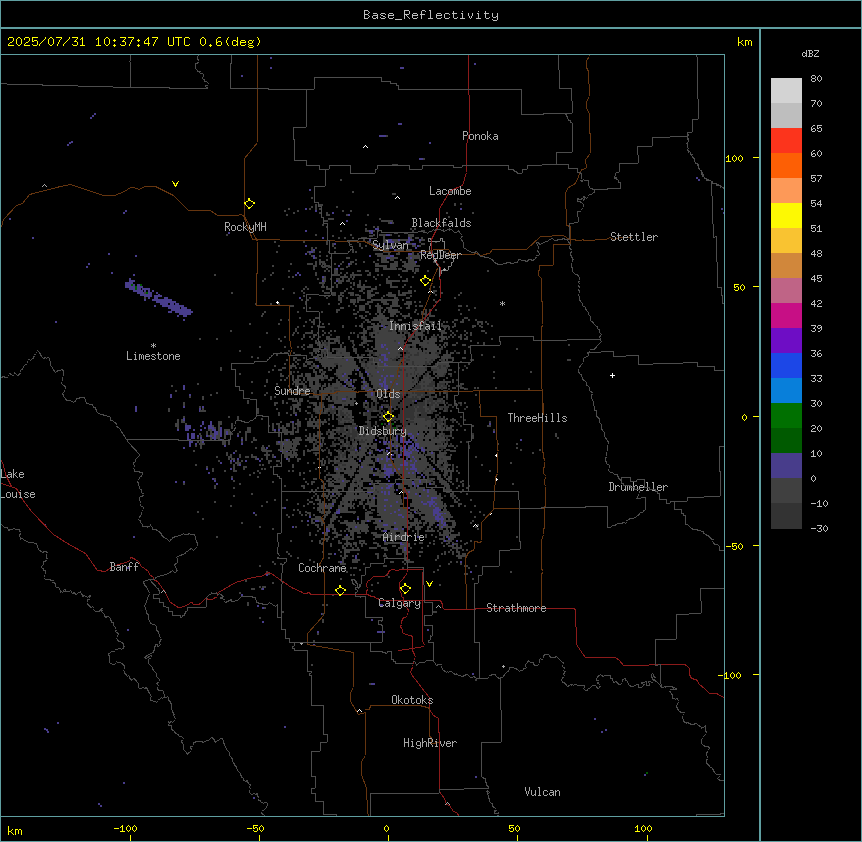Select the purple 39-36 dBZ legend swatch

786,341
